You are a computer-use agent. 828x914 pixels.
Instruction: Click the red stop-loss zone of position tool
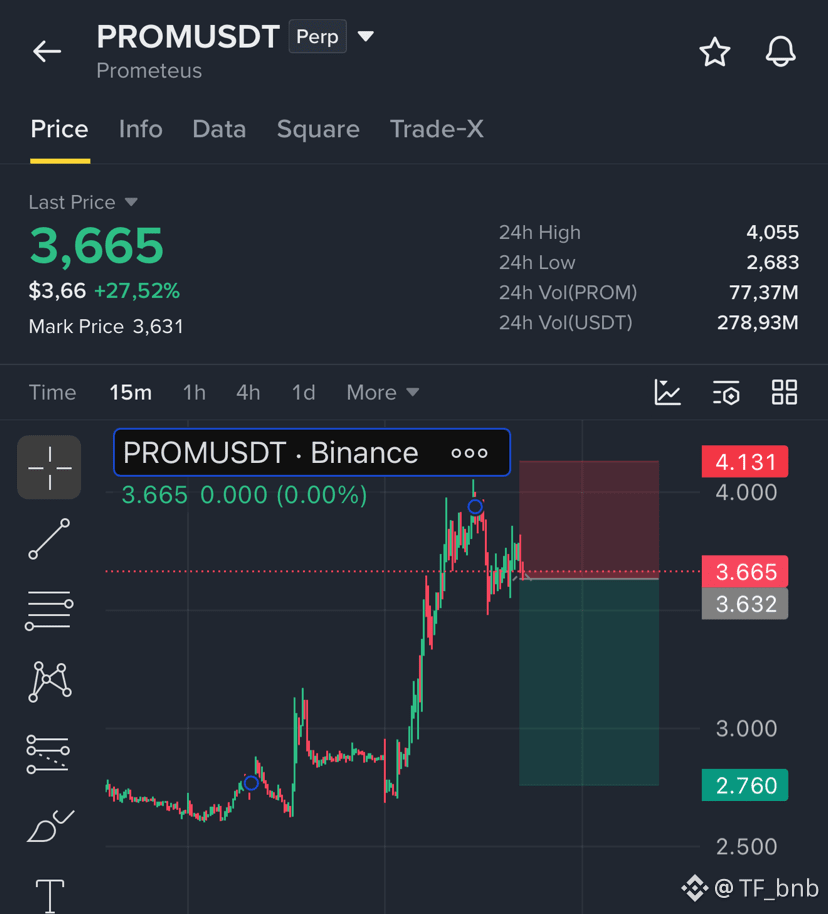click(x=589, y=519)
